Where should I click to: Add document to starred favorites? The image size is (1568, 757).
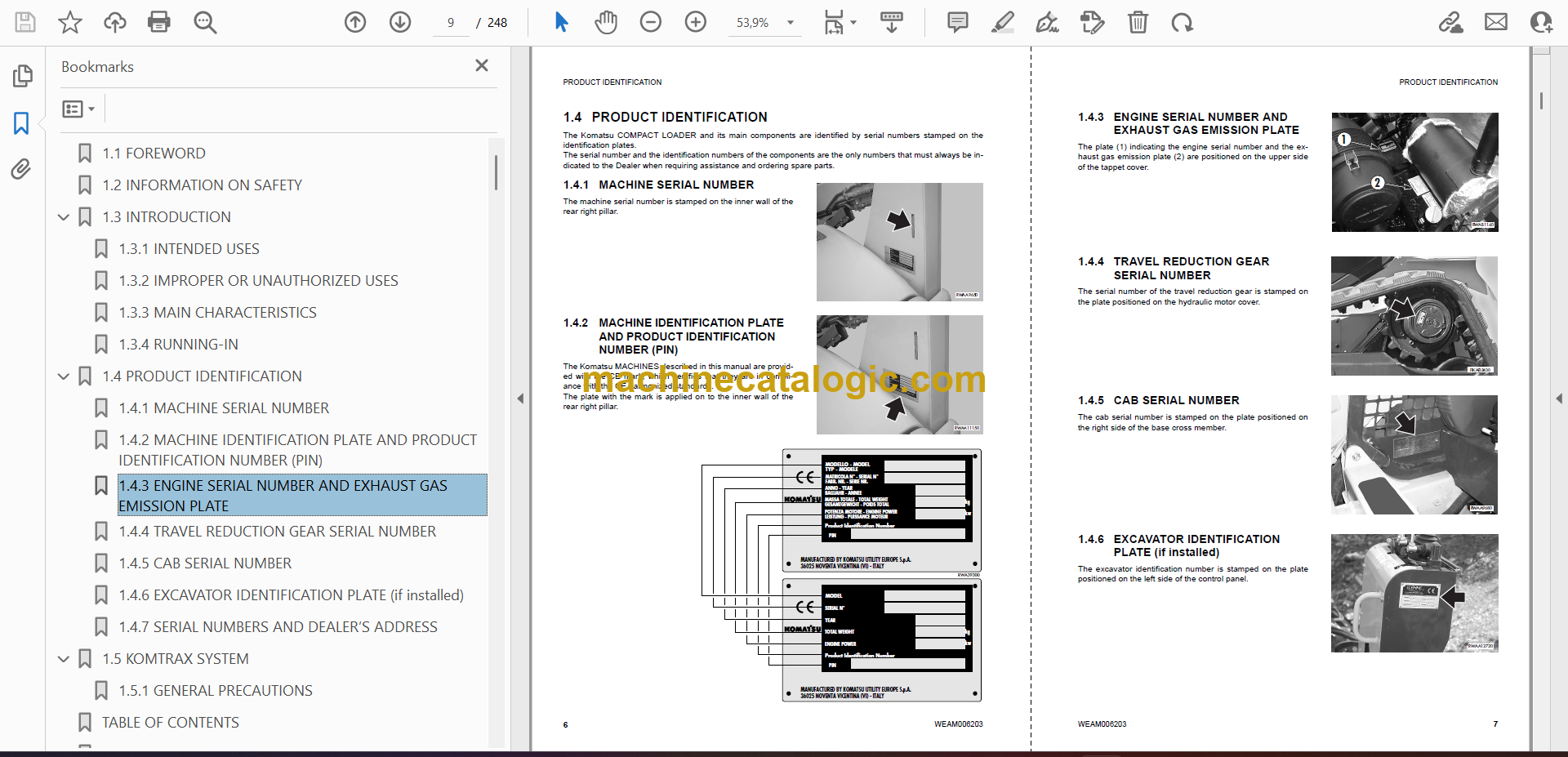pos(70,22)
